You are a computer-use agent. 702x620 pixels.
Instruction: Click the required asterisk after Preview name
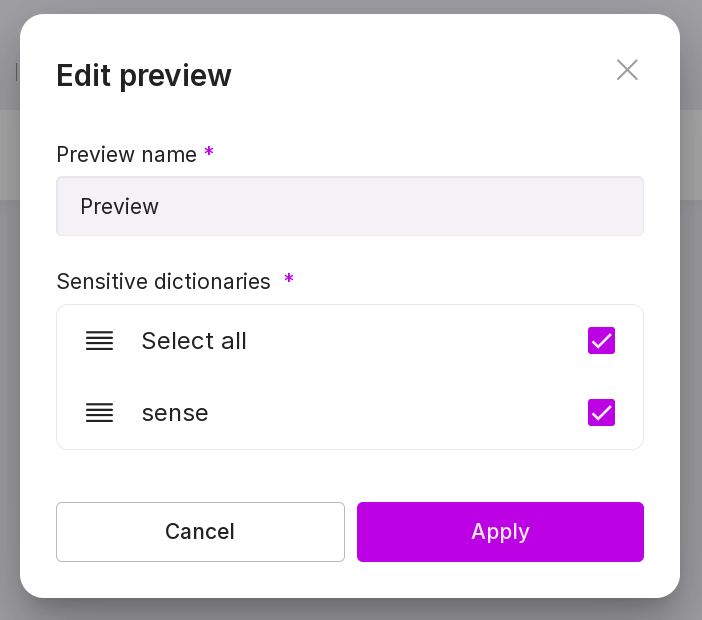(209, 152)
